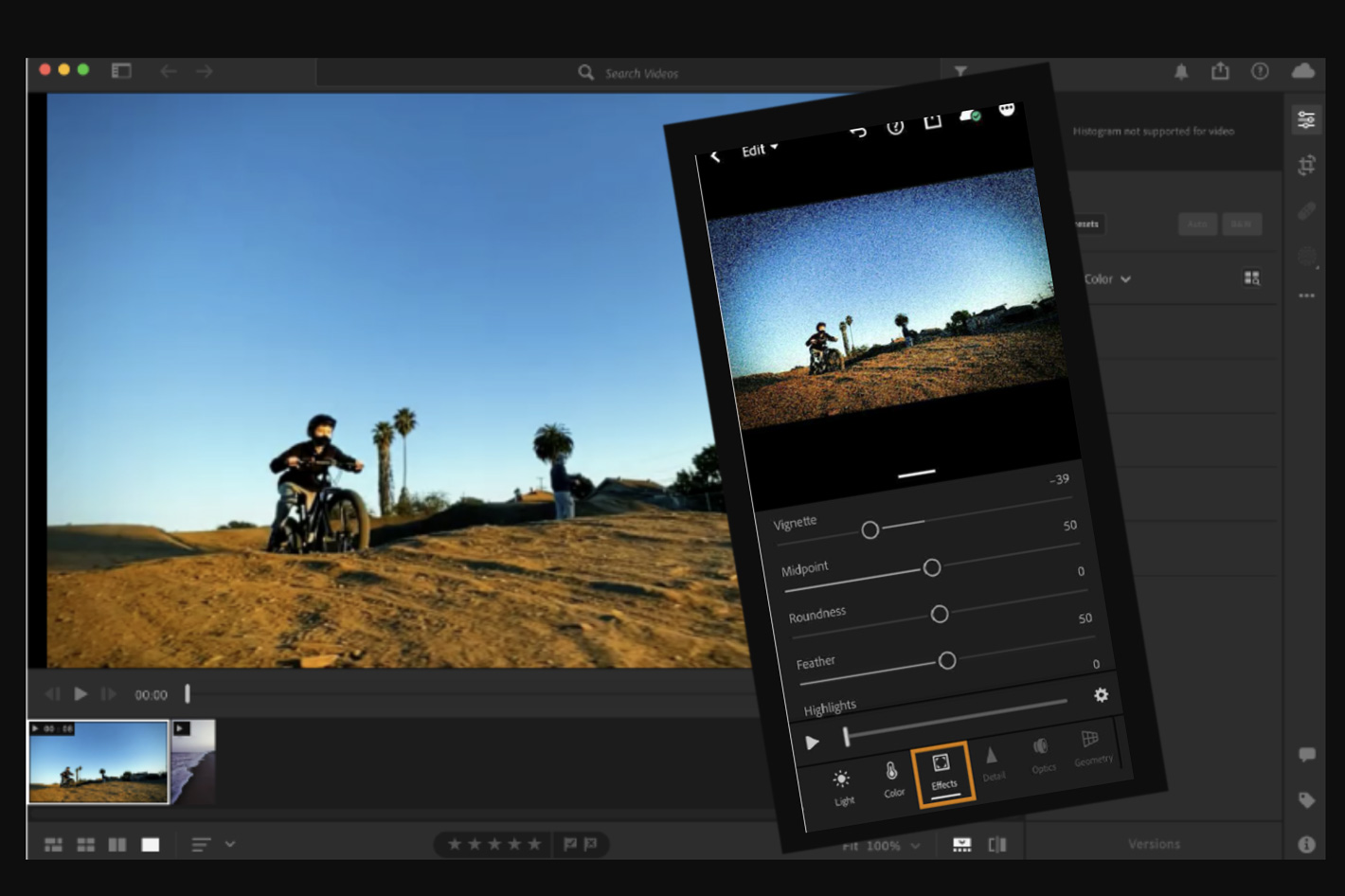Tap the mobile back chevron
The width and height of the screenshot is (1345, 896).
(715, 156)
